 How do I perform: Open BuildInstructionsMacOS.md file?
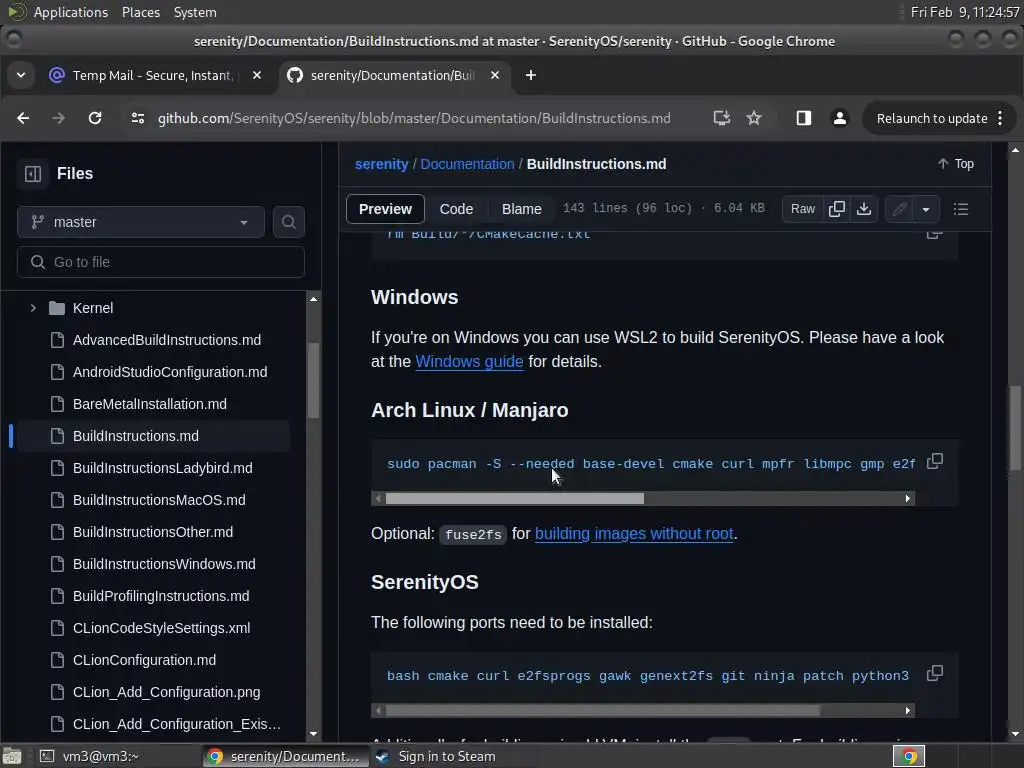[159, 500]
